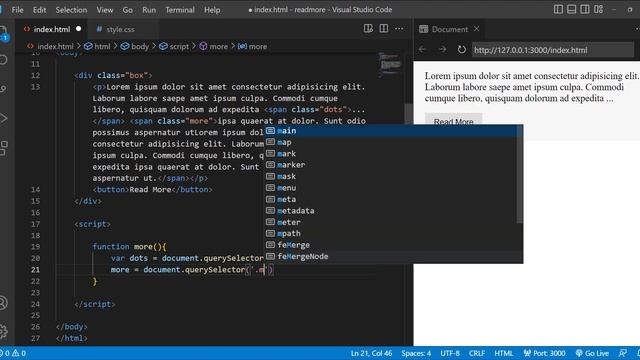Click line number 21 in gutter
The width and height of the screenshot is (640, 360).
36,270
